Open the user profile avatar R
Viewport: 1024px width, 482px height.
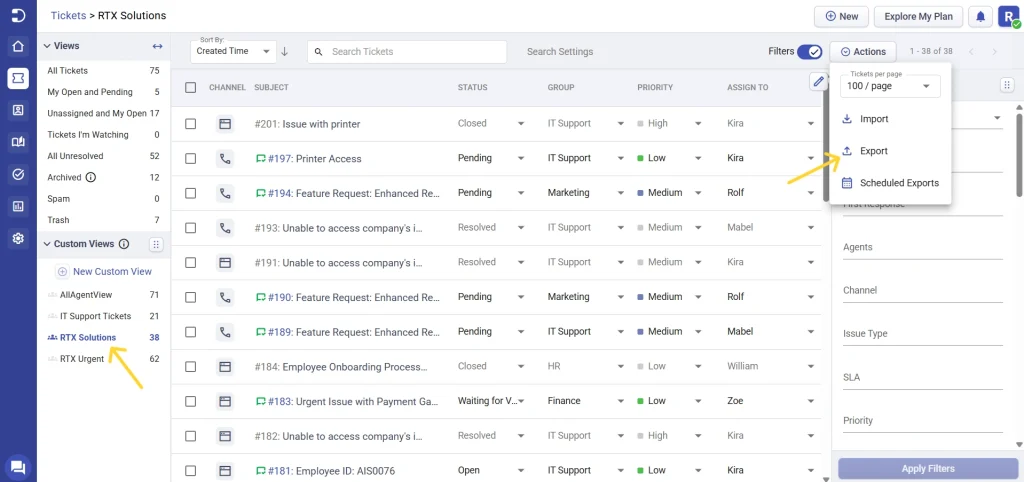(1008, 16)
